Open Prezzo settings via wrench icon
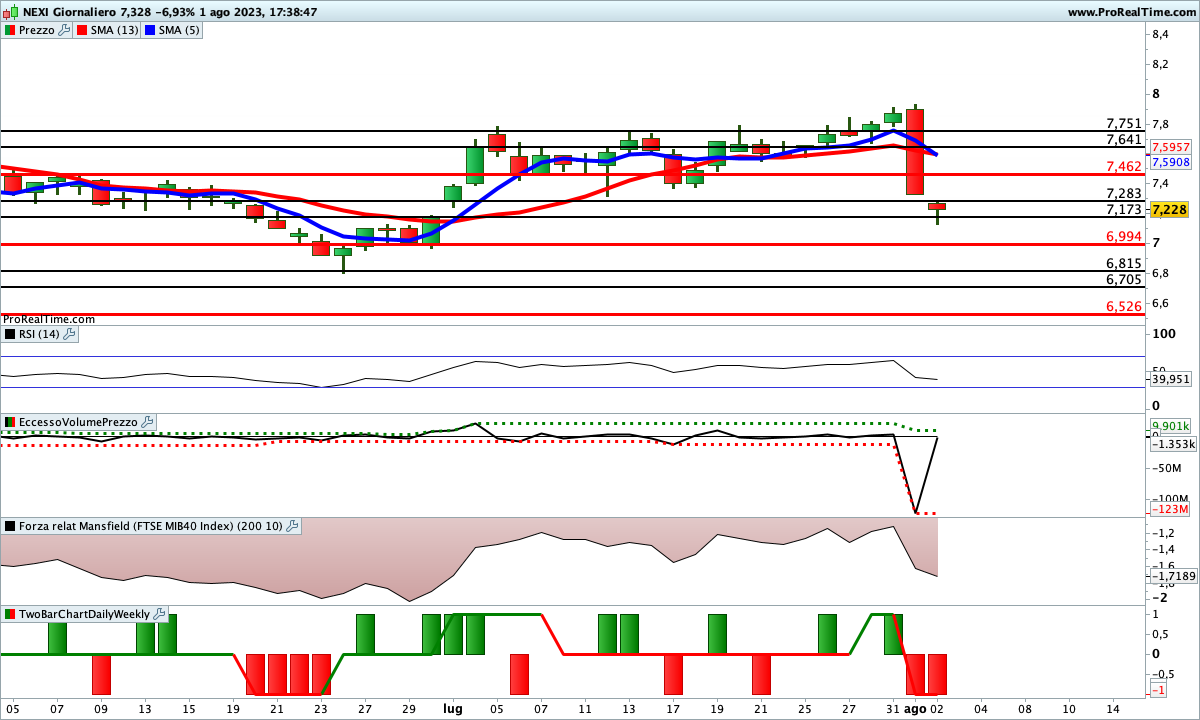 coord(64,30)
